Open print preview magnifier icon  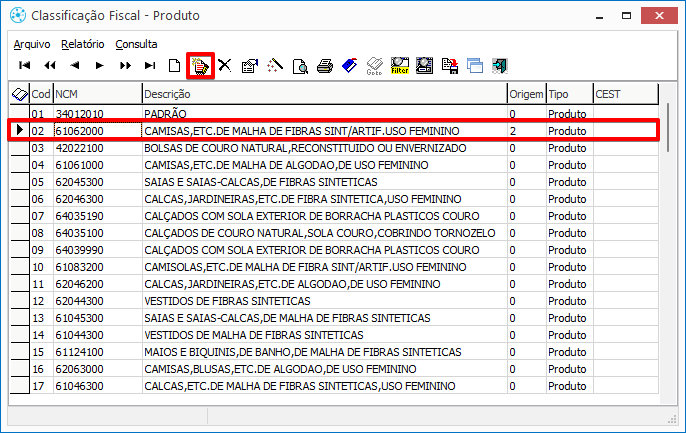coord(300,66)
